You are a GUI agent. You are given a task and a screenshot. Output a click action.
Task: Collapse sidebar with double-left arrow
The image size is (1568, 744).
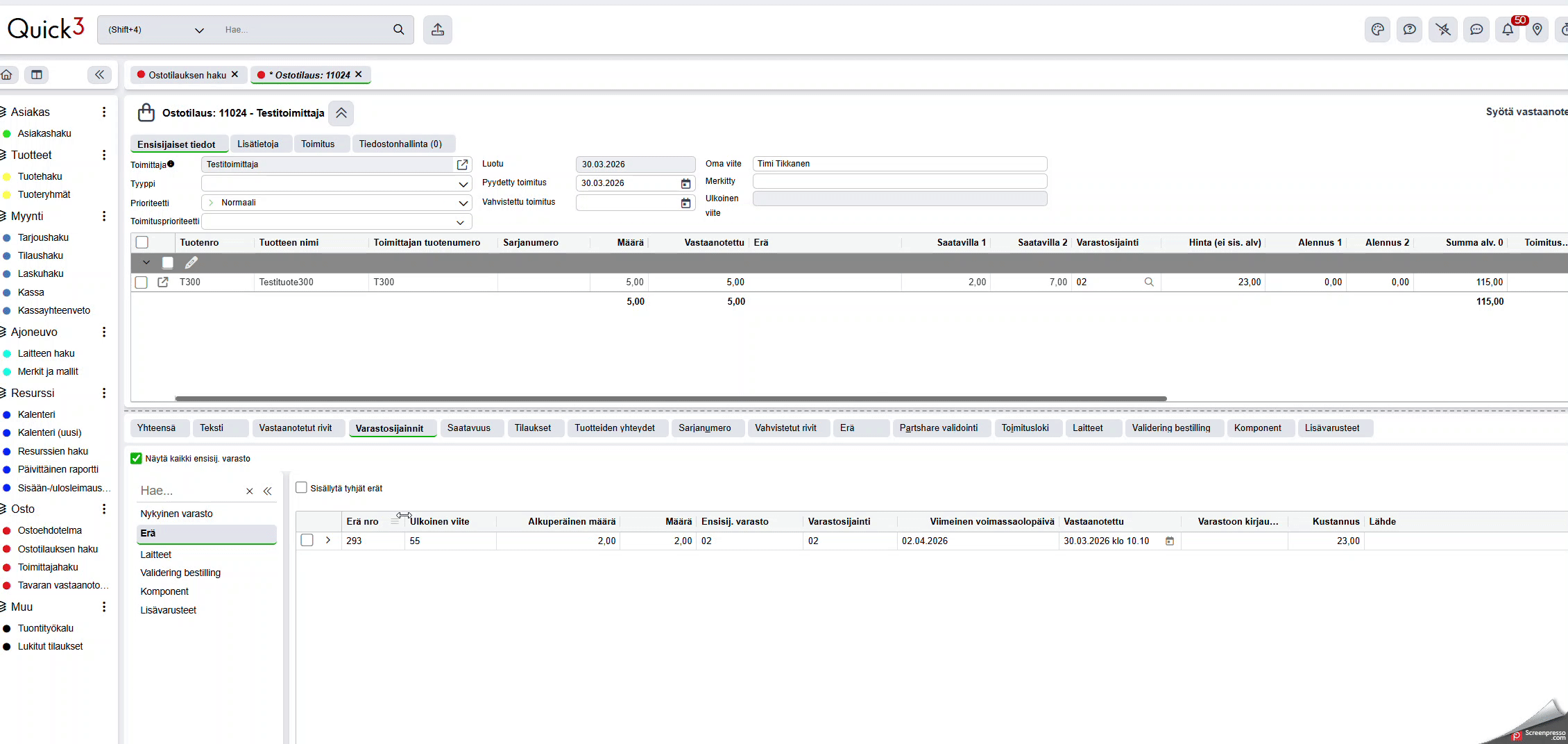click(99, 74)
